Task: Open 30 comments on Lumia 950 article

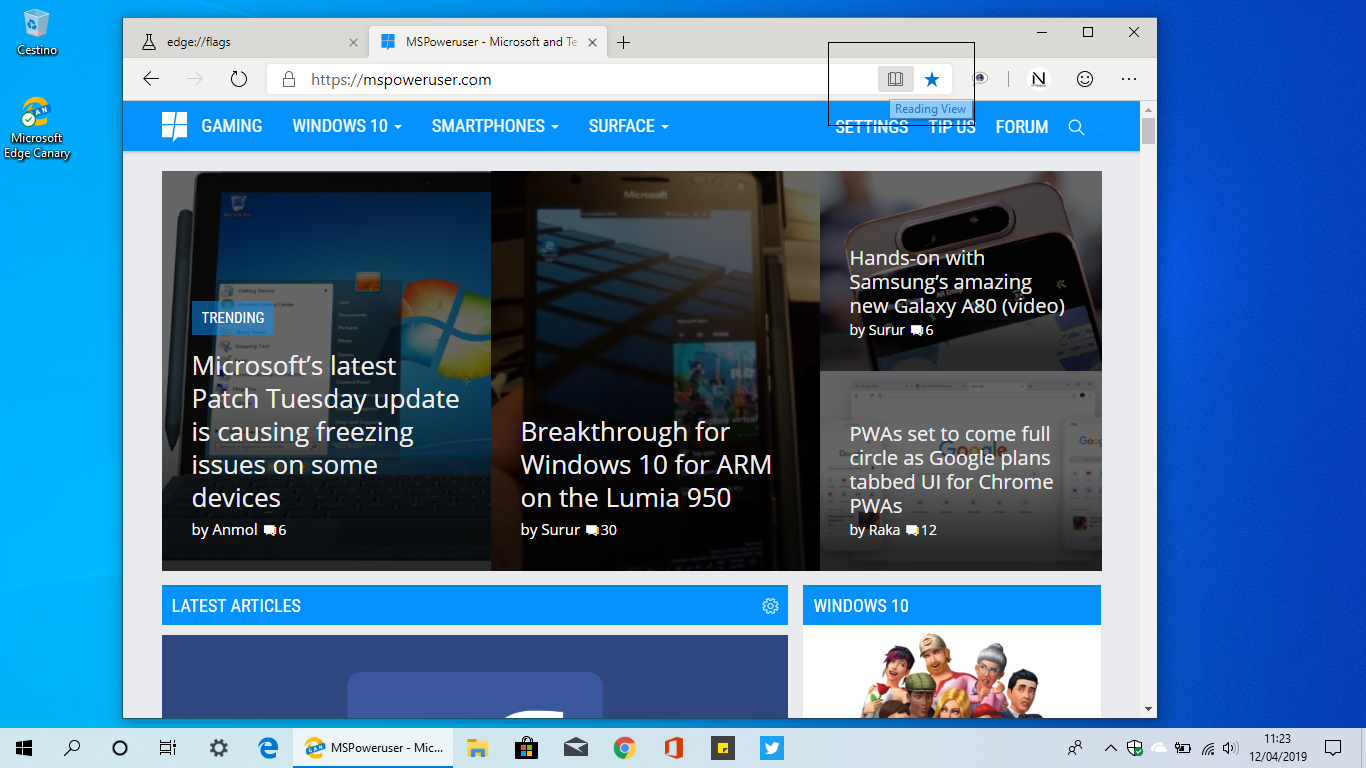Action: (601, 530)
